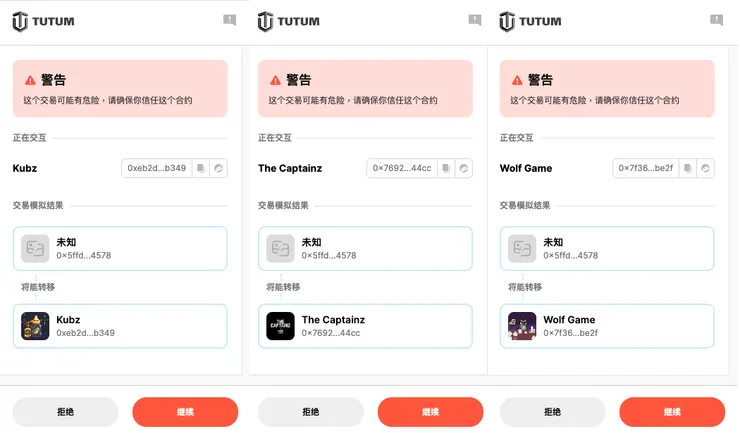The height and width of the screenshot is (433, 740).
Task: Click the 警告 heading in the Wolf Game panel
Action: click(540, 80)
